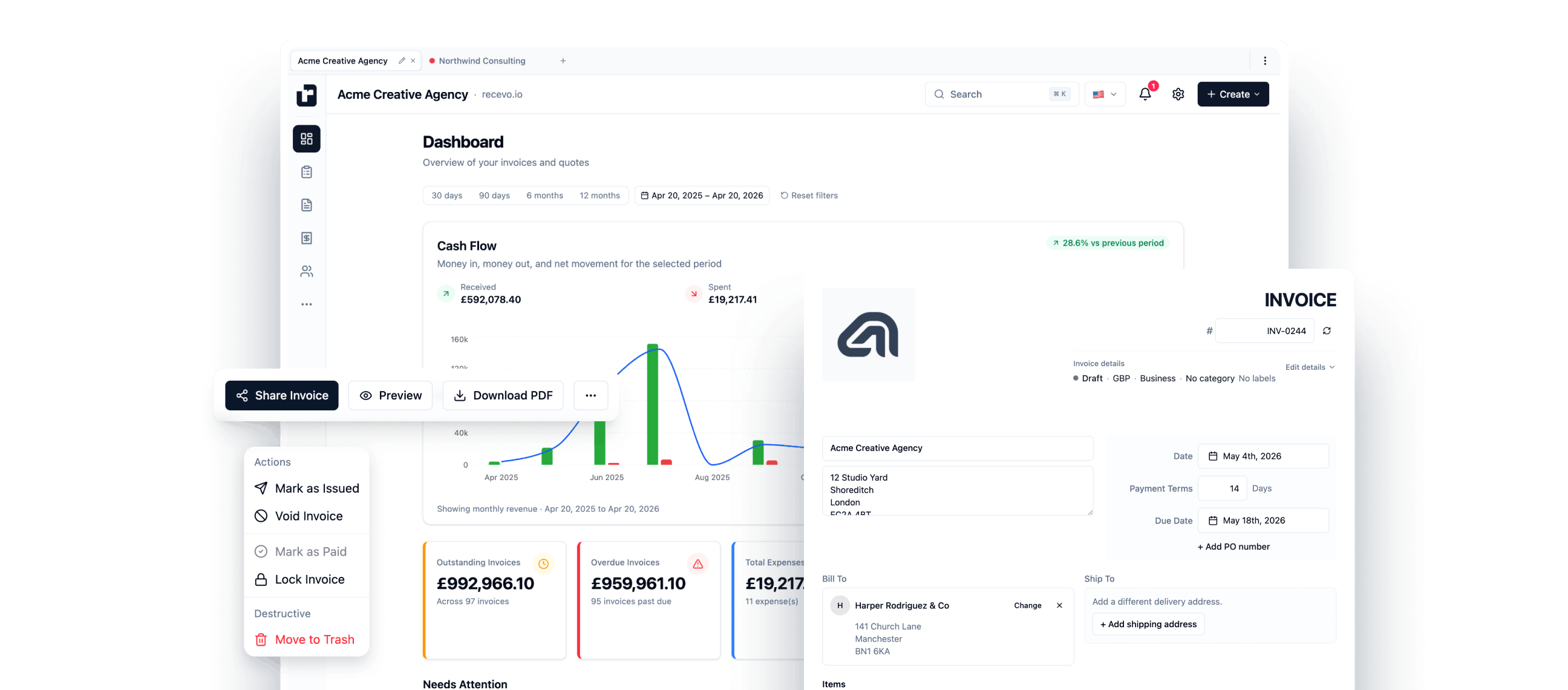Click the tall green Jul 2025 bar
Image resolution: width=1568 pixels, height=690 pixels.
[x=652, y=404]
